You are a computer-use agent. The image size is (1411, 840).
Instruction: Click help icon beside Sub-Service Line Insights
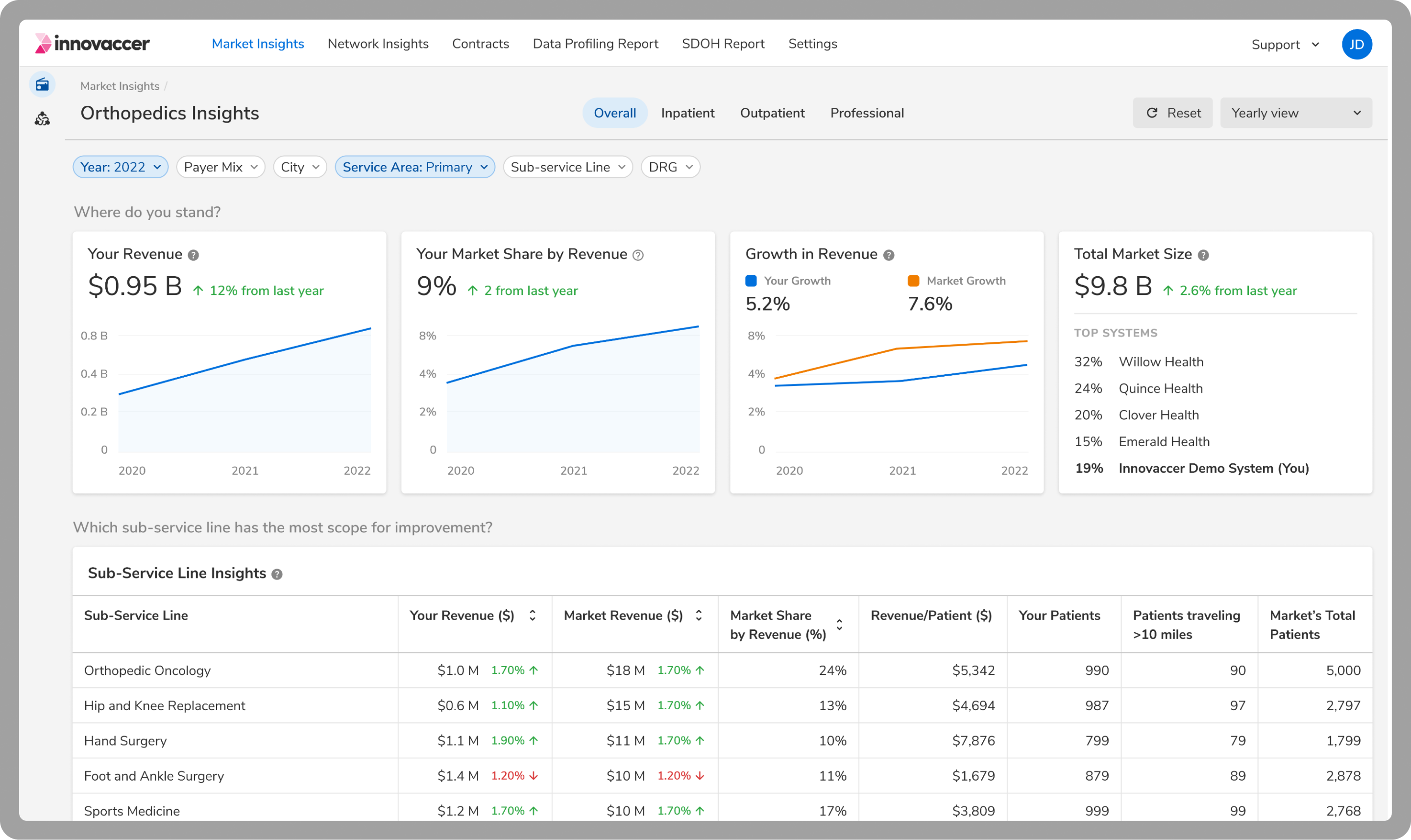pyautogui.click(x=277, y=575)
